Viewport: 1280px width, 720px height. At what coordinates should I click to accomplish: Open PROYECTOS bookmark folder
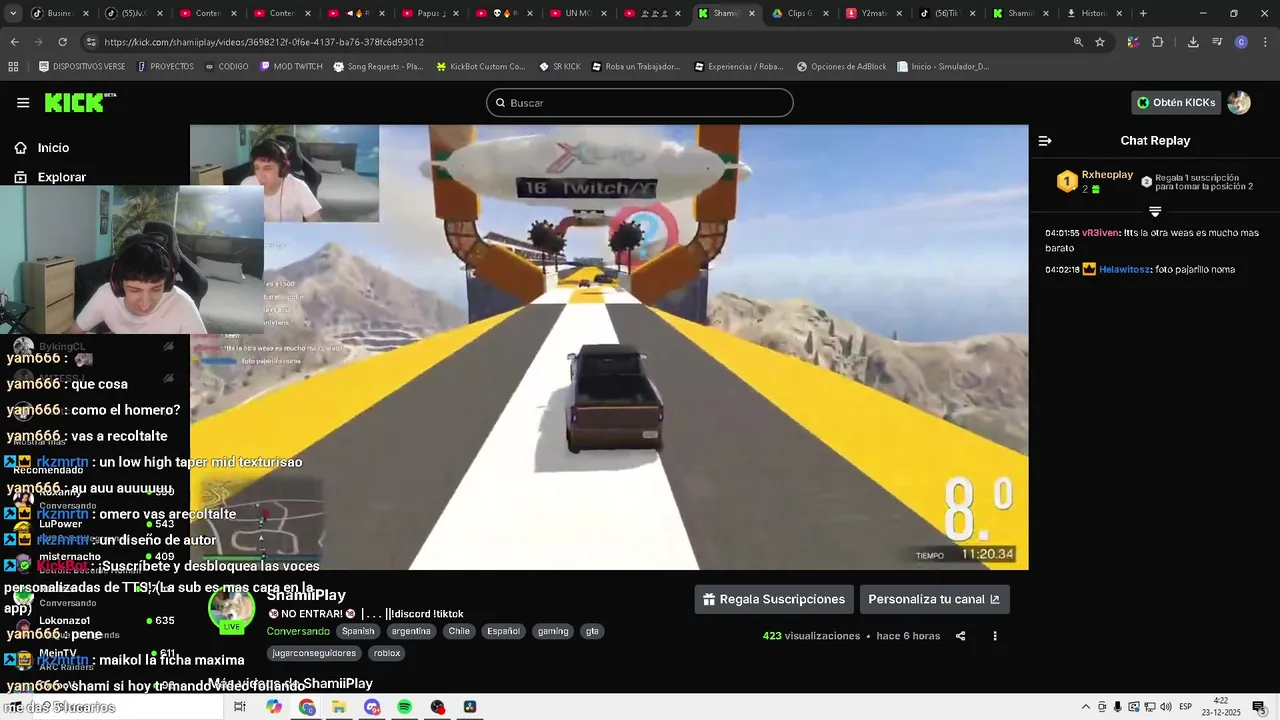[x=165, y=67]
